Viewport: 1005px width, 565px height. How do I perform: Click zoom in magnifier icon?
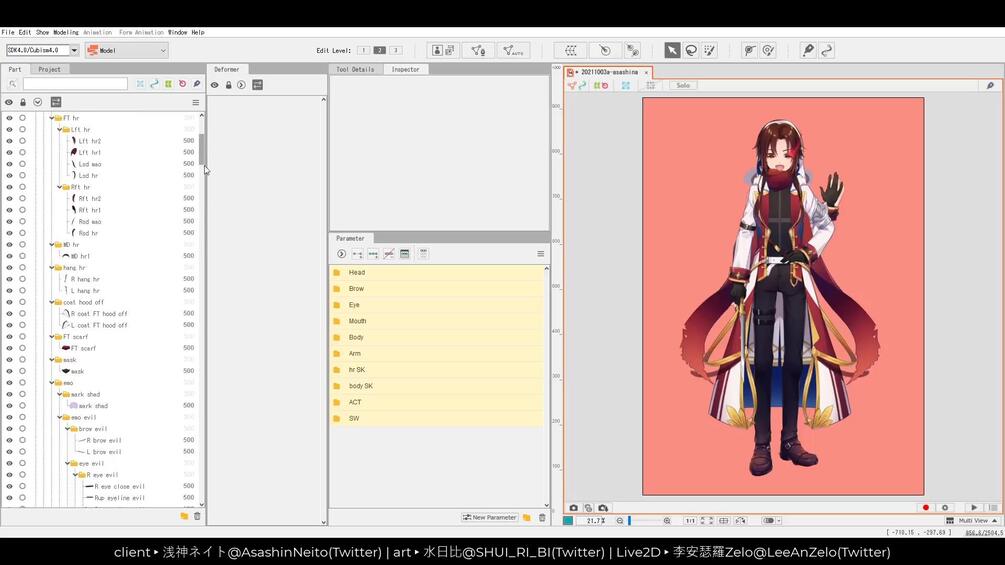[x=667, y=521]
